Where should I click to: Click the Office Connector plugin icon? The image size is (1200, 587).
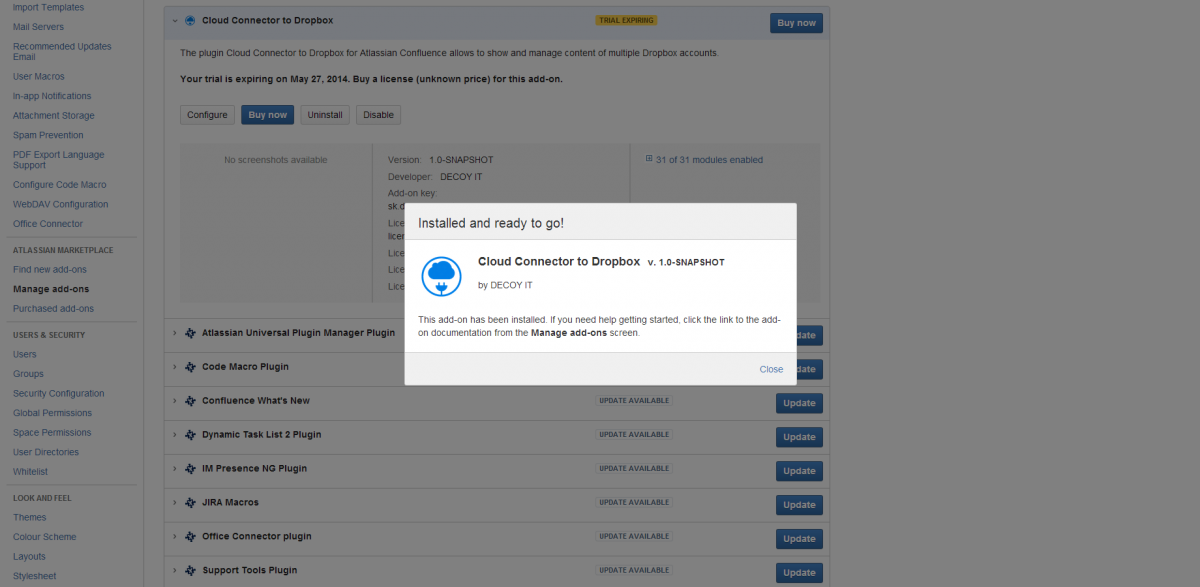(190, 537)
